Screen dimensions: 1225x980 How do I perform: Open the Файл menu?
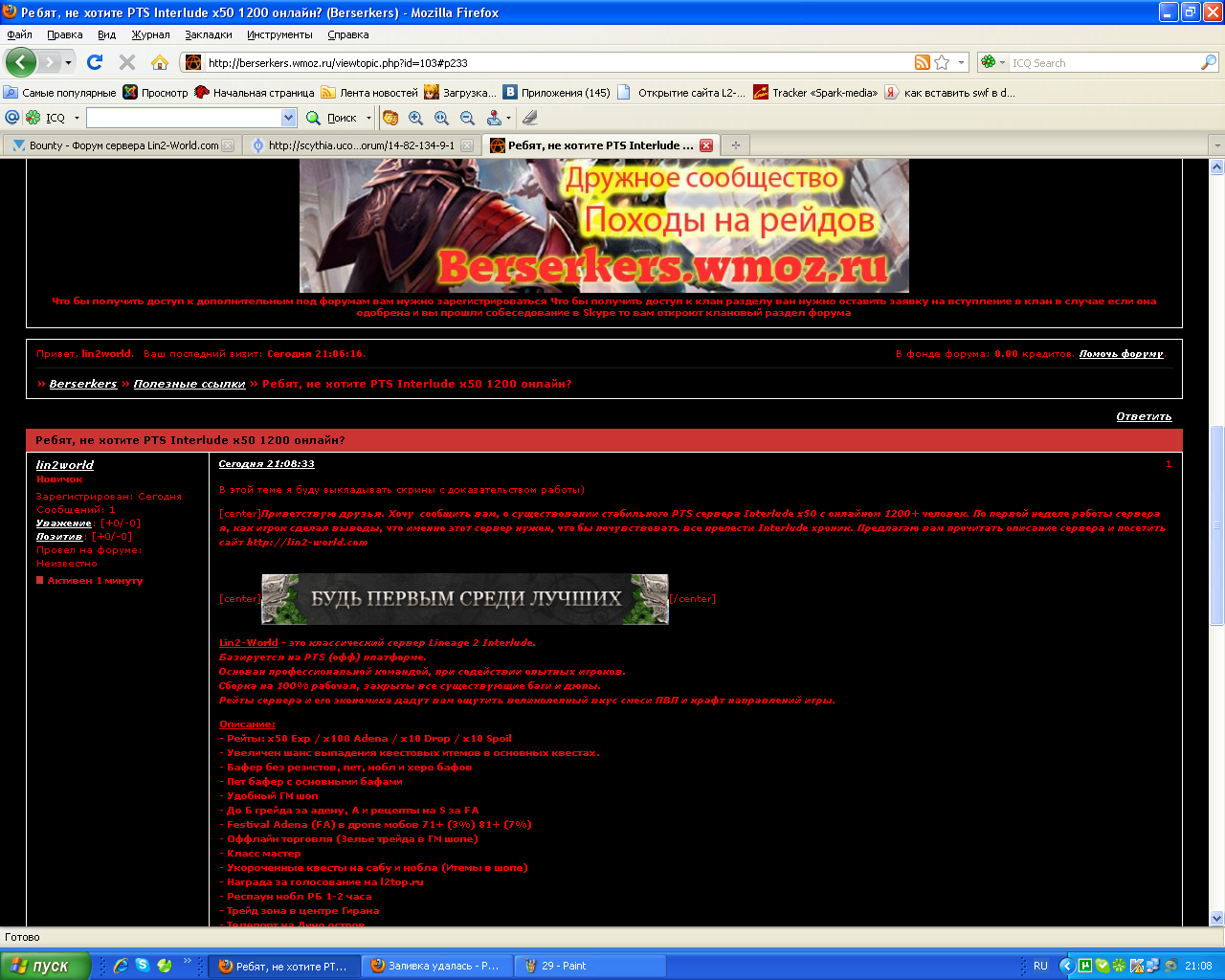point(19,34)
